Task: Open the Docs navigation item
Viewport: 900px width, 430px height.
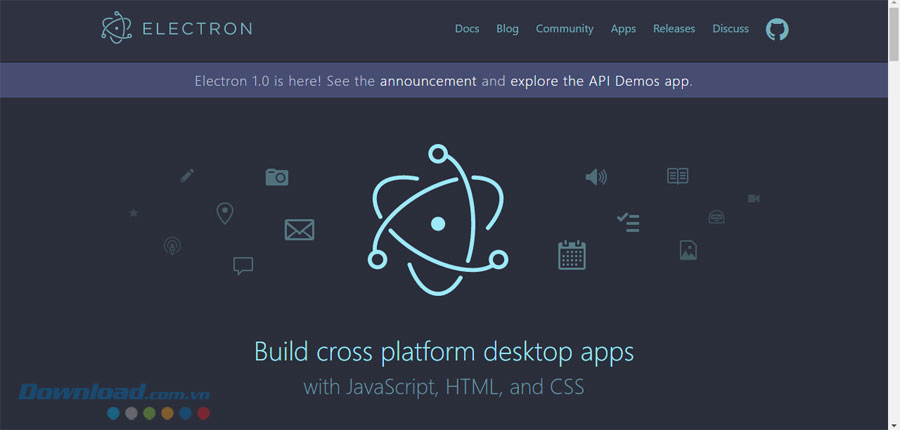Action: tap(467, 29)
